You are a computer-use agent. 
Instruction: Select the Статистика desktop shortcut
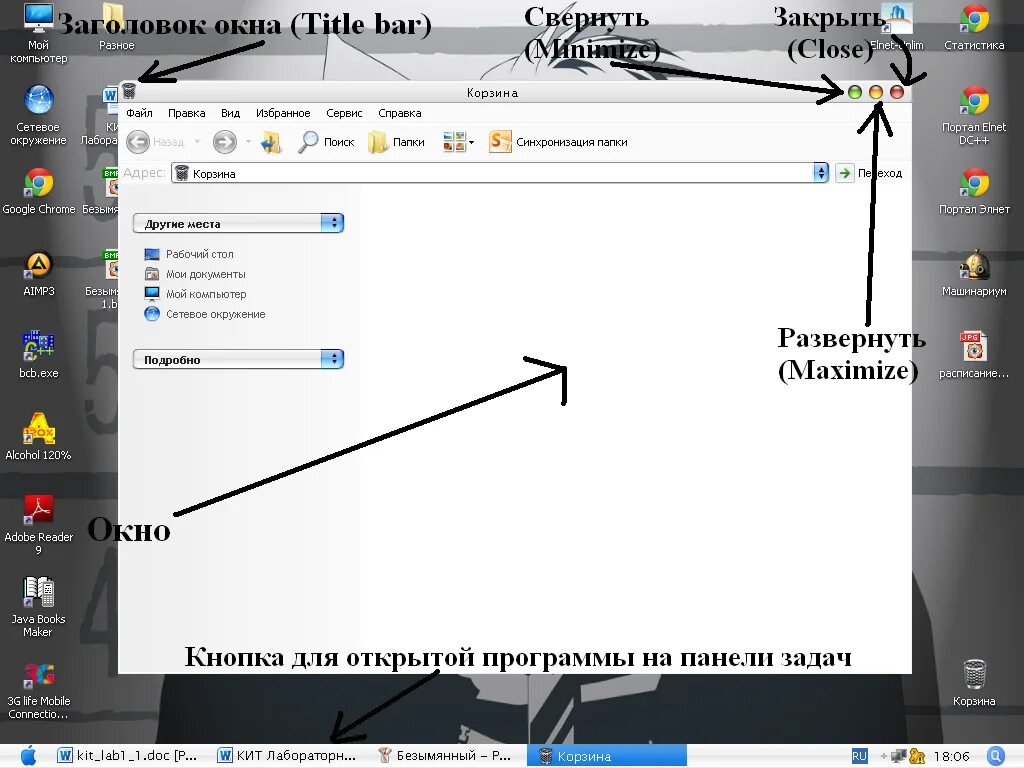(x=974, y=27)
